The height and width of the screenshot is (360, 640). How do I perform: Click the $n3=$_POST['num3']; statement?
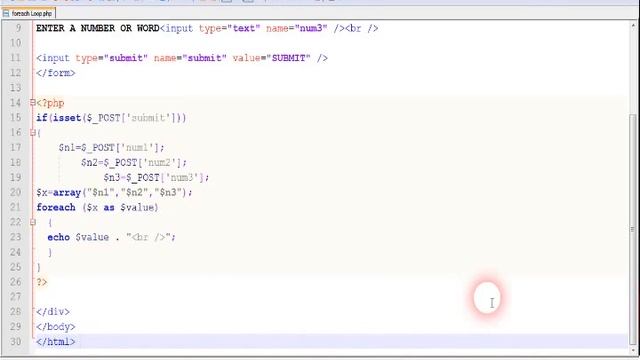pos(156,178)
